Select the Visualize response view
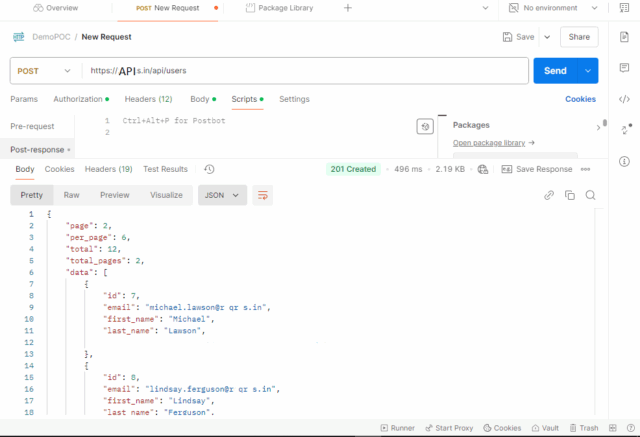This screenshot has height=437, width=640. coord(166,196)
